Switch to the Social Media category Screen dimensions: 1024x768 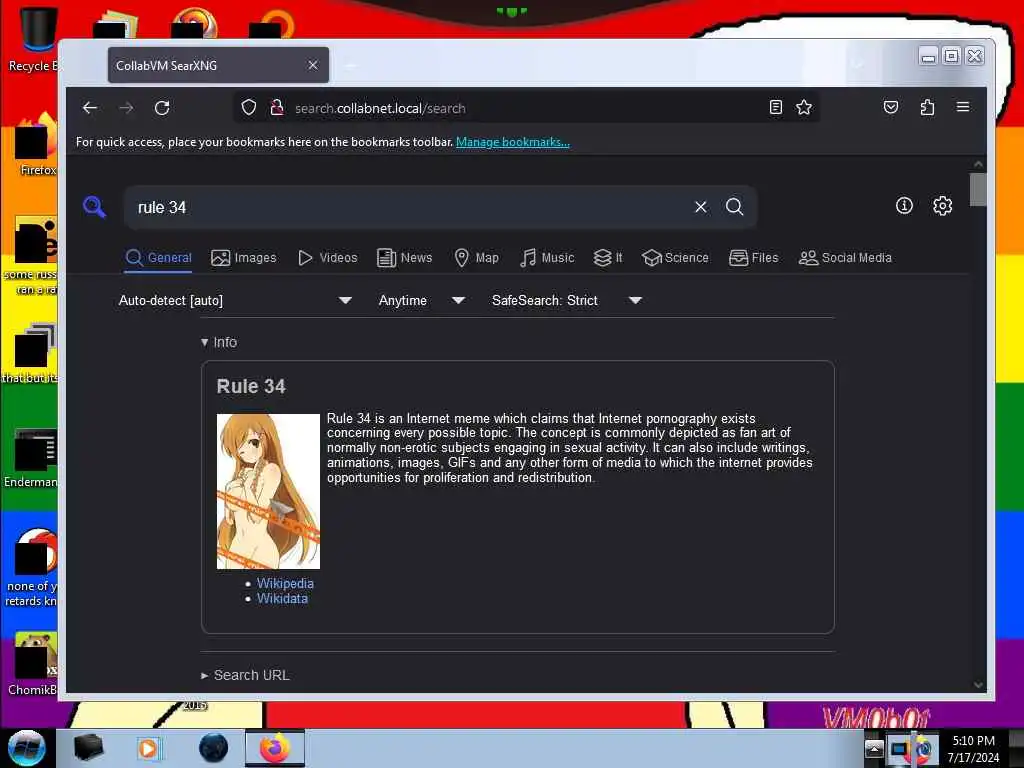[845, 258]
